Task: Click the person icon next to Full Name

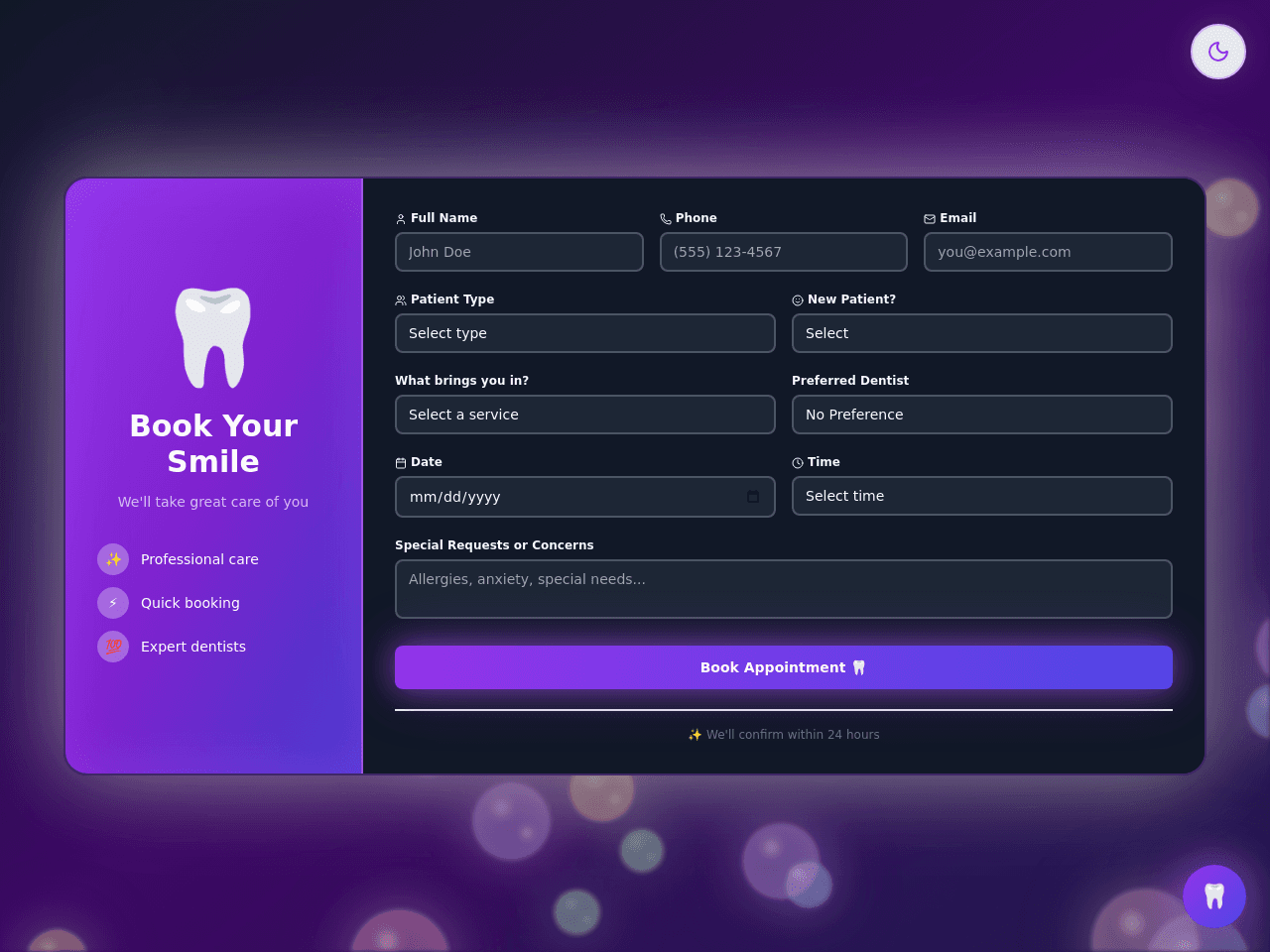Action: click(401, 219)
